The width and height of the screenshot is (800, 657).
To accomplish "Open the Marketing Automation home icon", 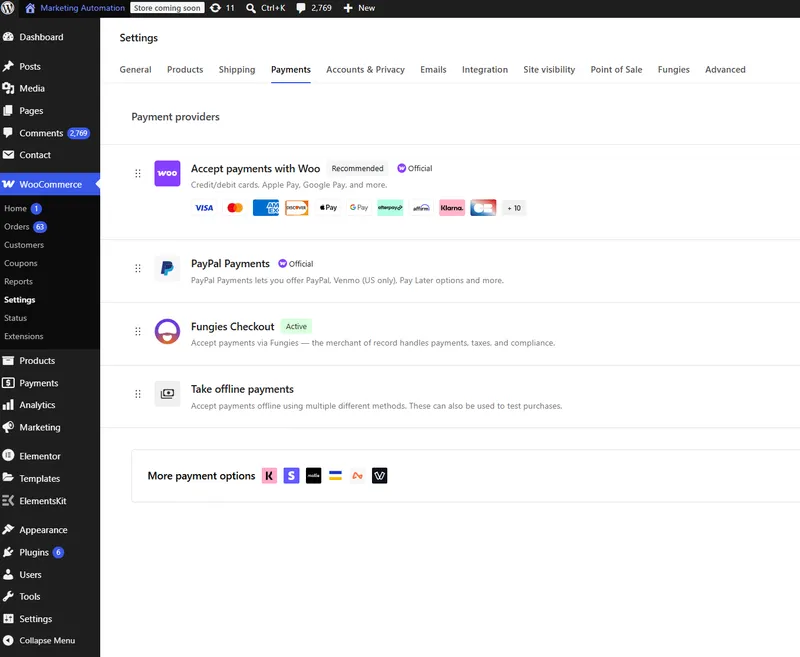I will [30, 8].
